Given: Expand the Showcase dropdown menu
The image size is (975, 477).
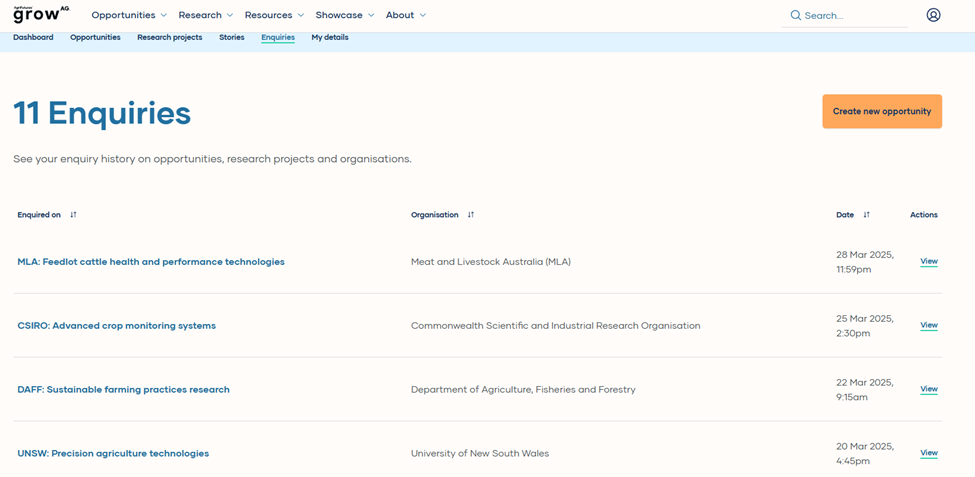Looking at the screenshot, I should [x=345, y=15].
